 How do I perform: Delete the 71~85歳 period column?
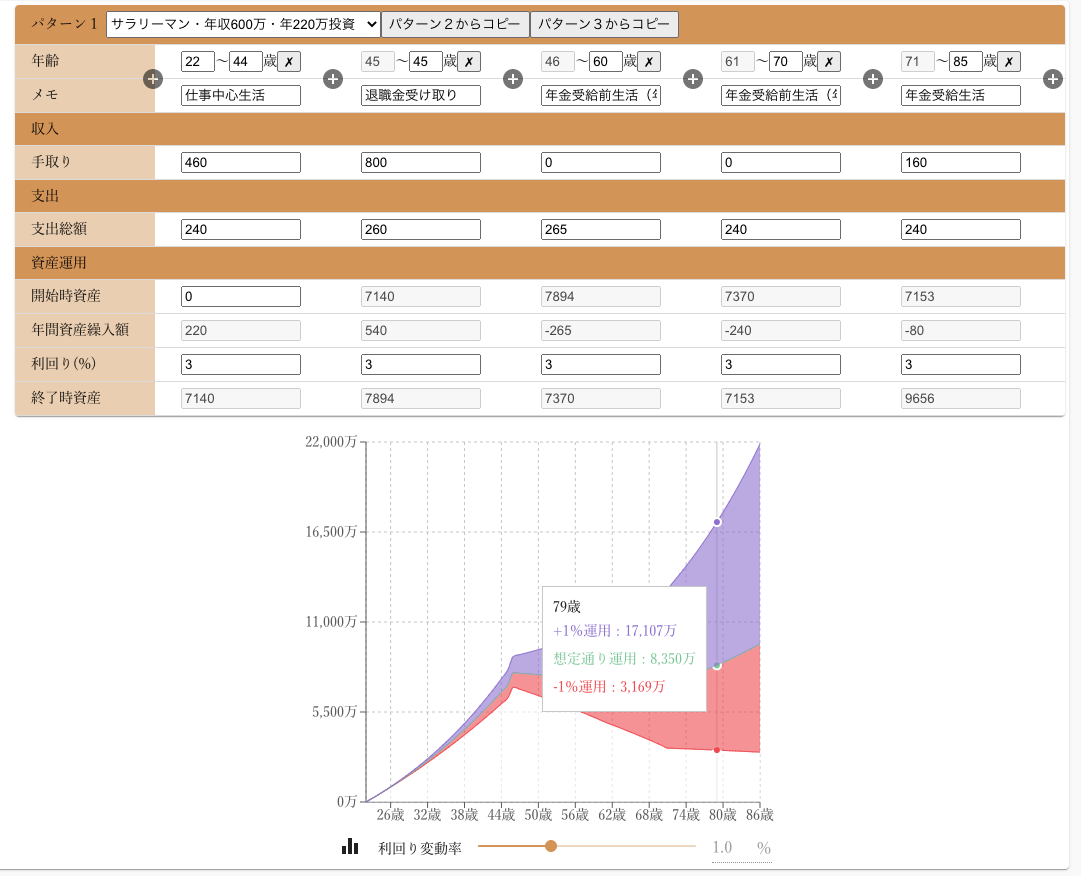pos(1009,62)
